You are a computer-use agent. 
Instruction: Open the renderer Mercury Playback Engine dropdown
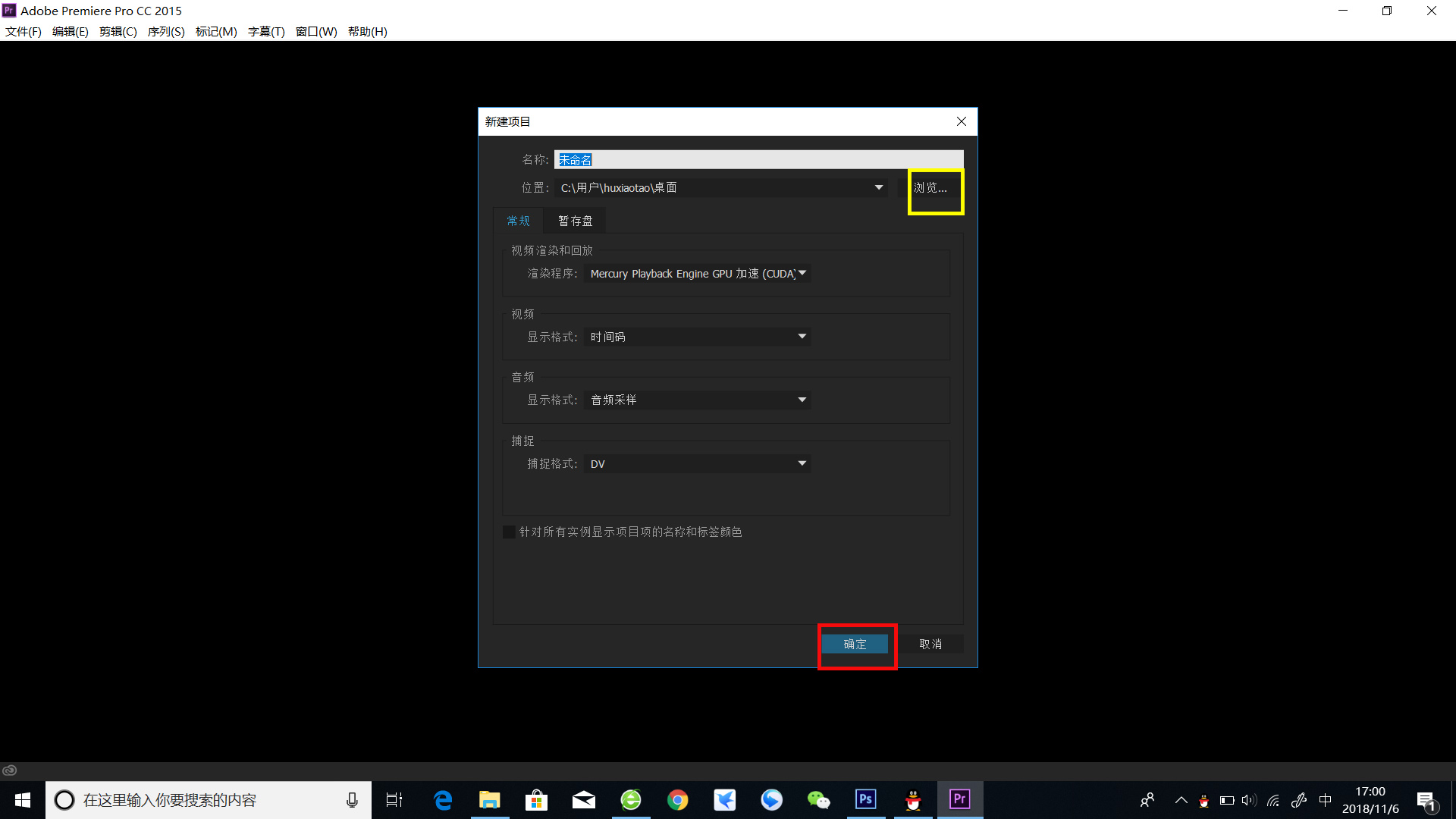click(x=698, y=273)
